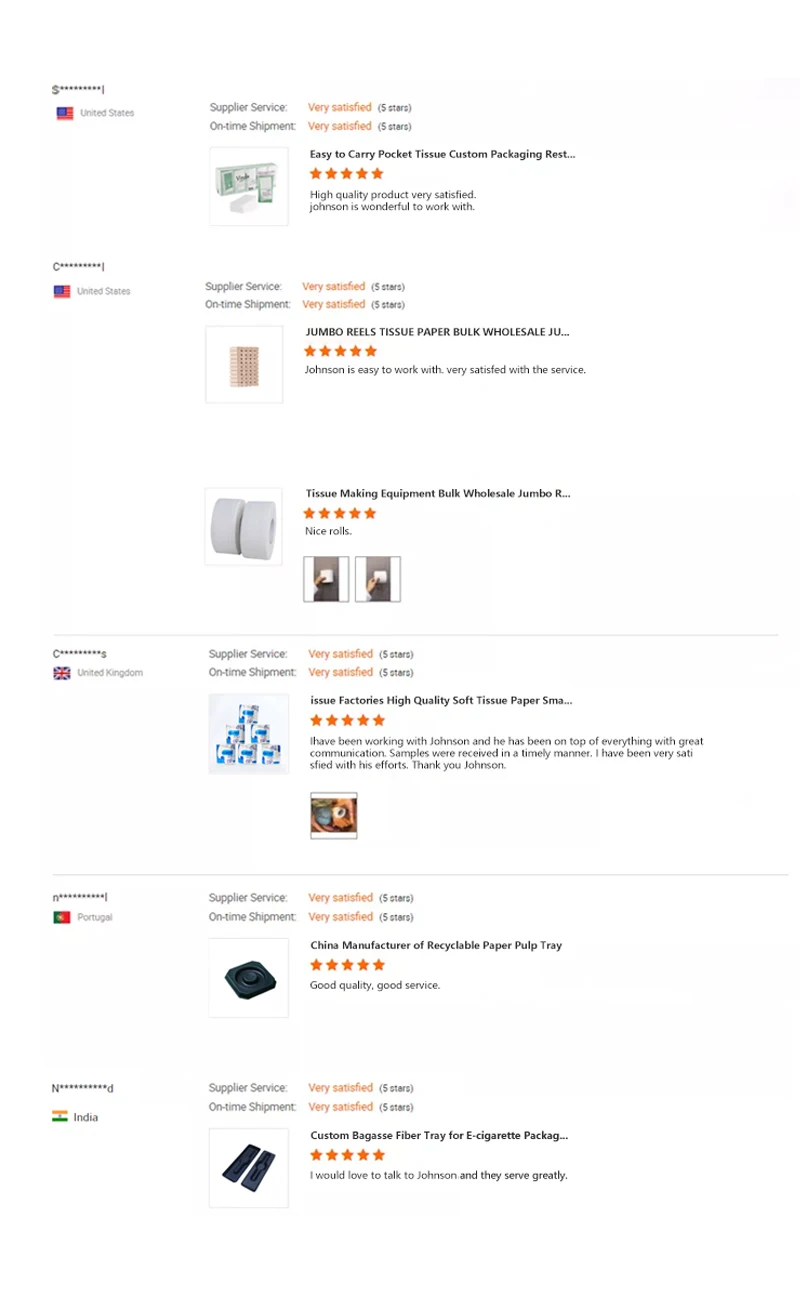Viewport: 800px width, 1291px height.
Task: Open issue Factories High Quality Soft Tissue link
Action: [441, 701]
